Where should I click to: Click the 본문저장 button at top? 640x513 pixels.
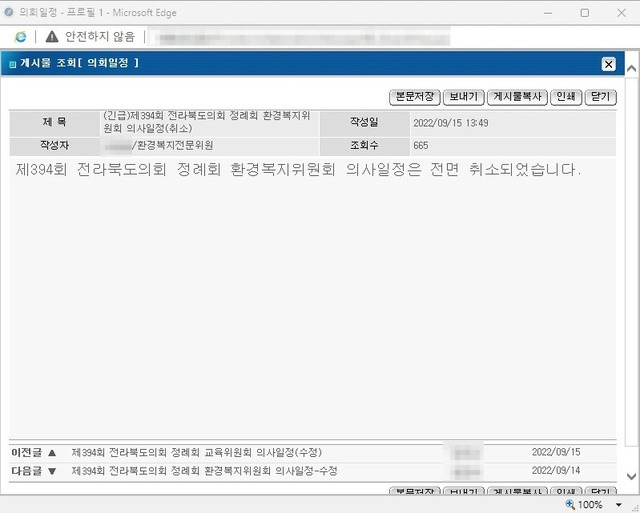pos(414,97)
